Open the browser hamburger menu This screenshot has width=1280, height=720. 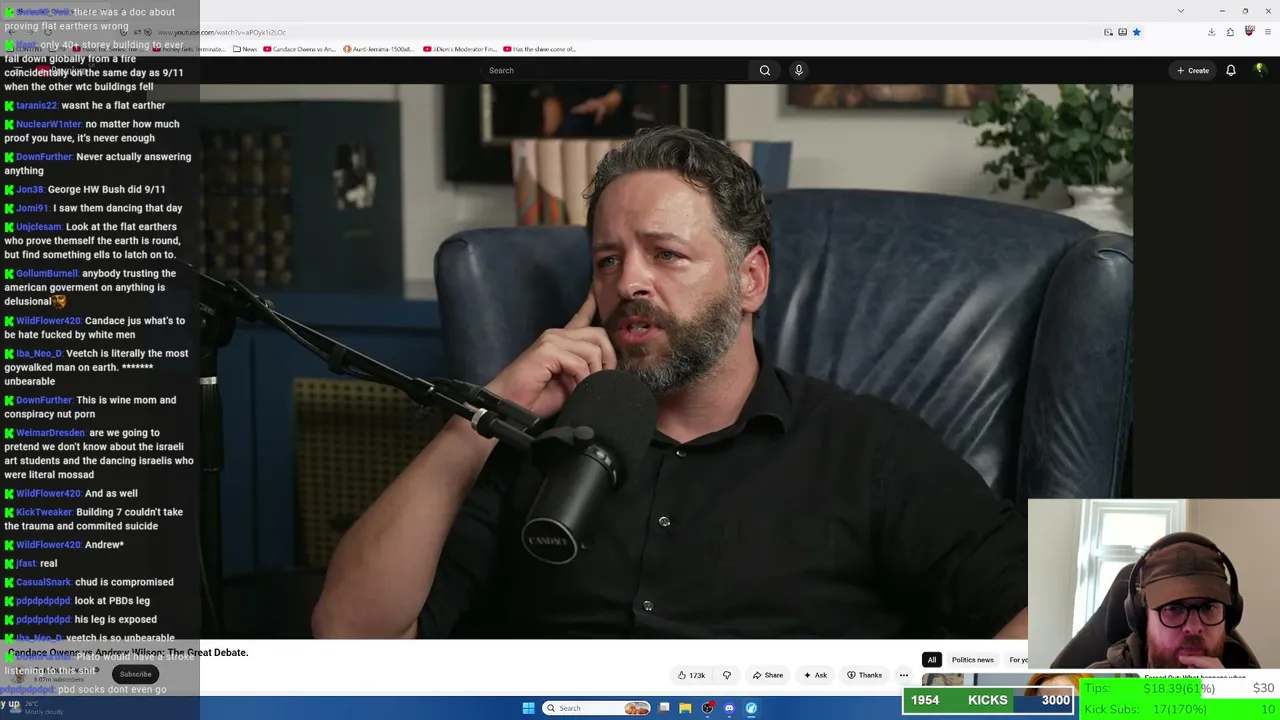click(1267, 32)
